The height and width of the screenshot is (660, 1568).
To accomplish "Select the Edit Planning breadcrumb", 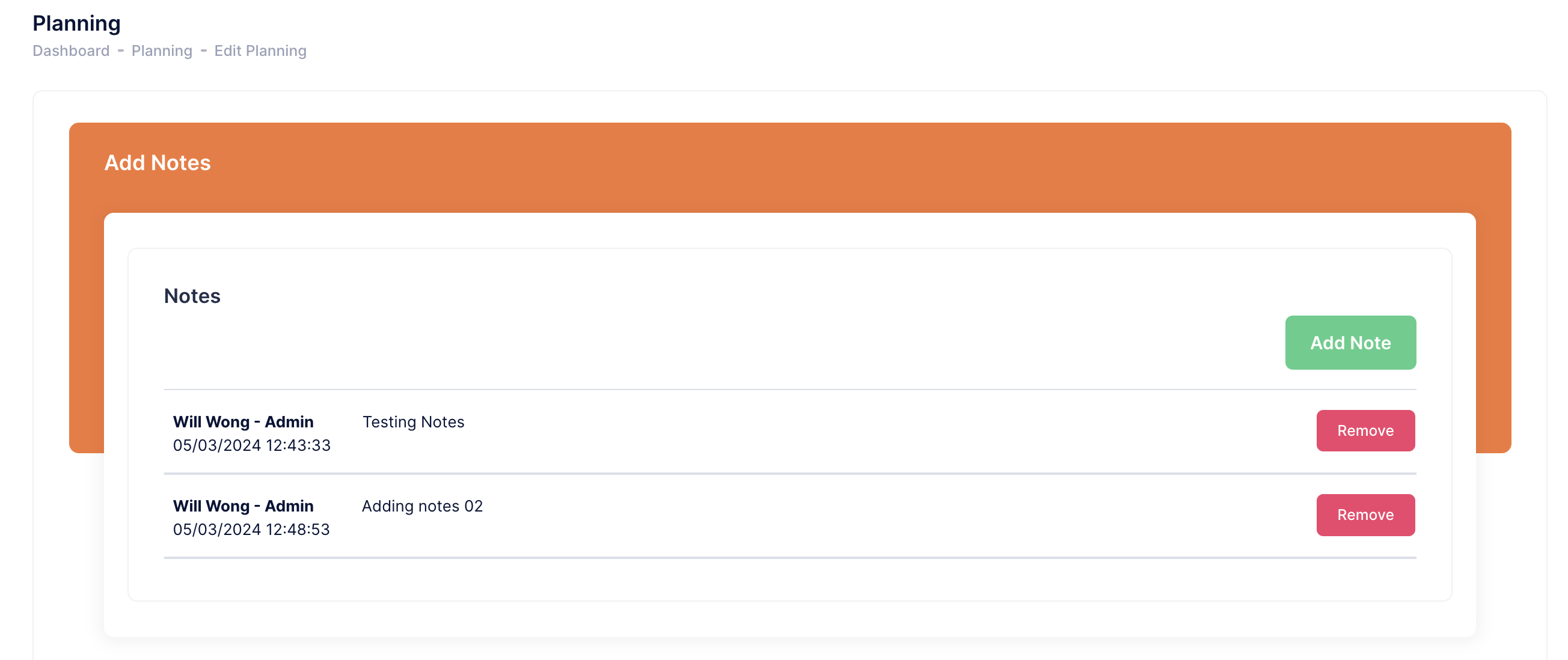I will click(x=260, y=50).
